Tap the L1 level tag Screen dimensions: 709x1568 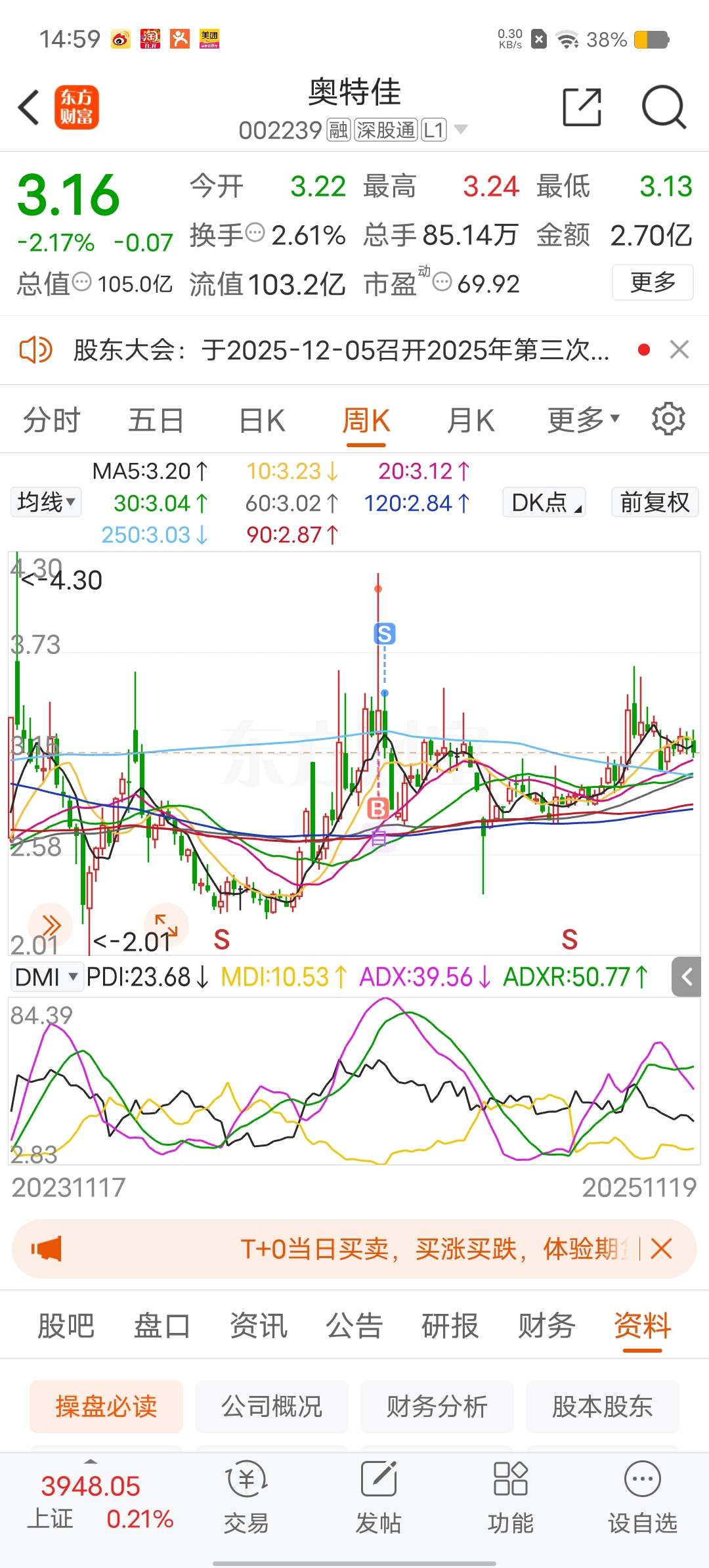pos(434,130)
